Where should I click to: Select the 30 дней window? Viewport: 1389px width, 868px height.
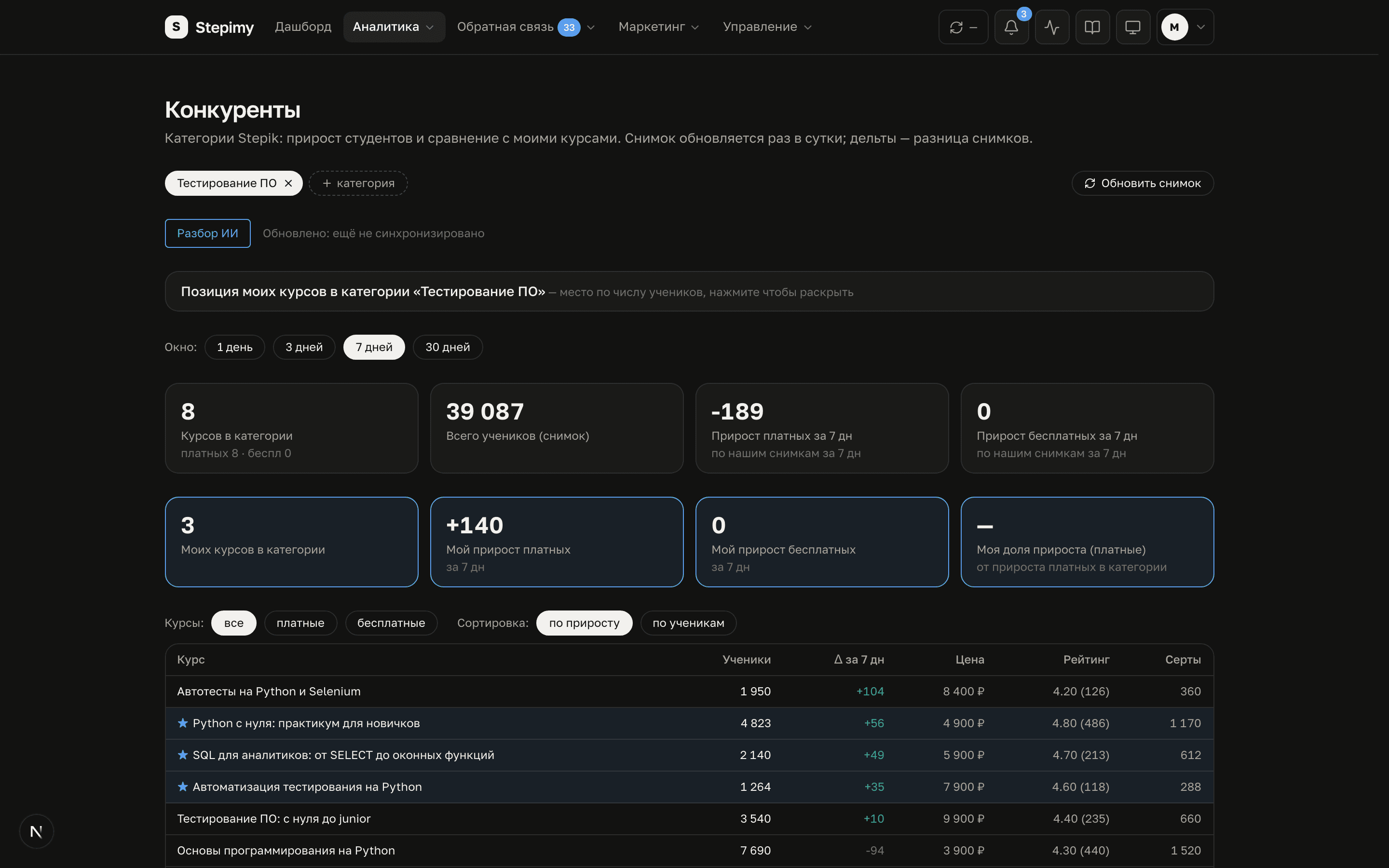pyautogui.click(x=448, y=347)
